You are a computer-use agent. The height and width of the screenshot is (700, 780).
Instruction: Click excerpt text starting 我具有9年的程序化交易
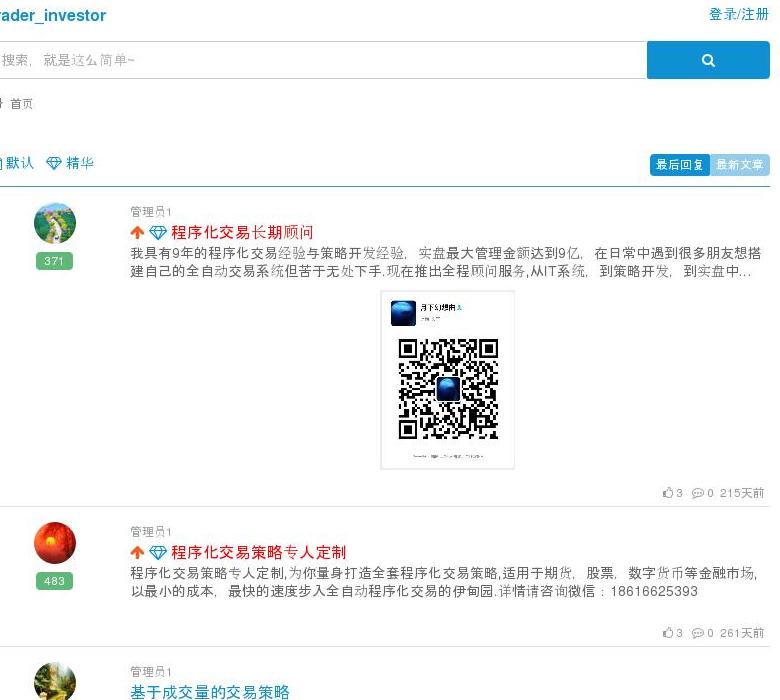pos(446,262)
